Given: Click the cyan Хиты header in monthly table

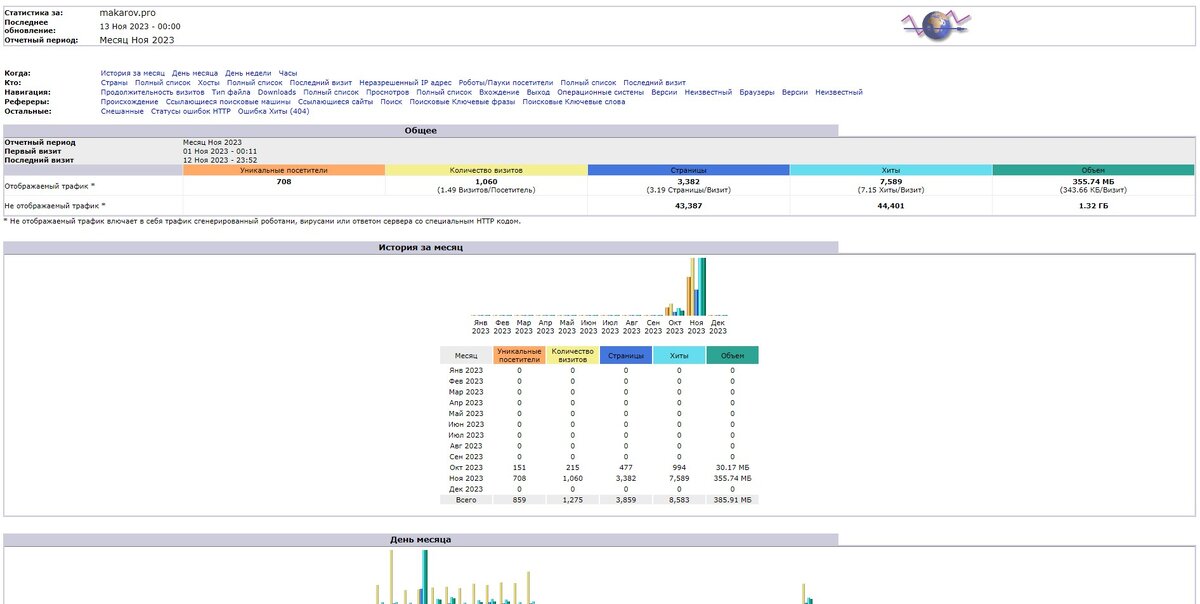Looking at the screenshot, I should tap(679, 355).
